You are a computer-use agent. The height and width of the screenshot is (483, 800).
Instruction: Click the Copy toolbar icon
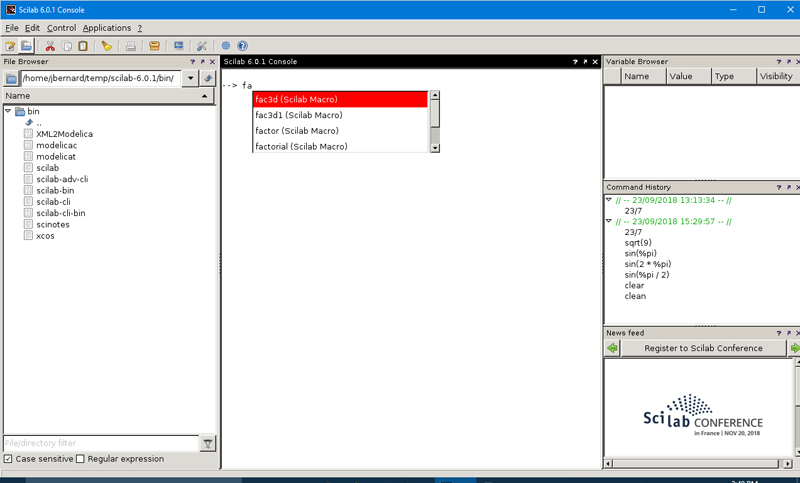click(x=66, y=46)
